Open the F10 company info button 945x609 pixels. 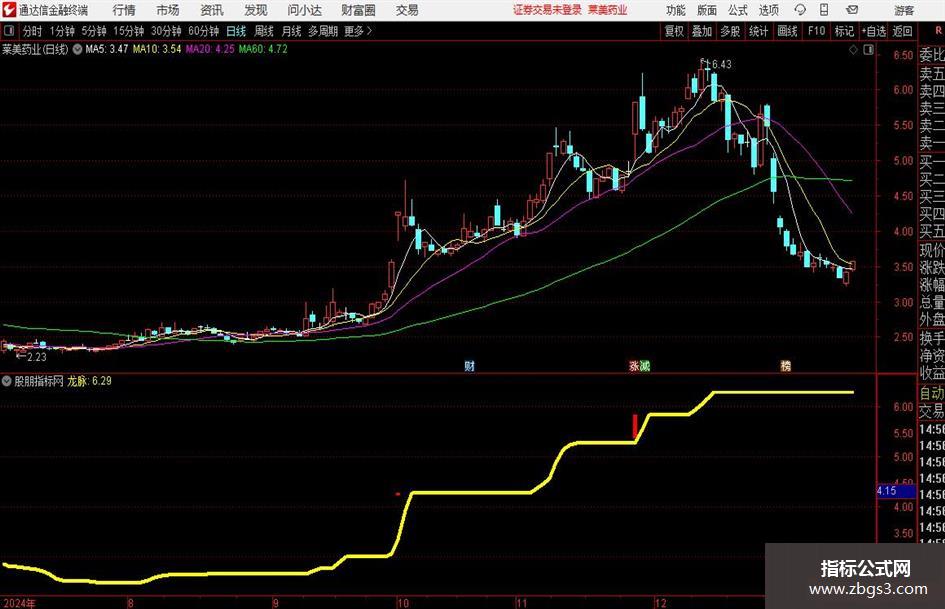point(816,31)
